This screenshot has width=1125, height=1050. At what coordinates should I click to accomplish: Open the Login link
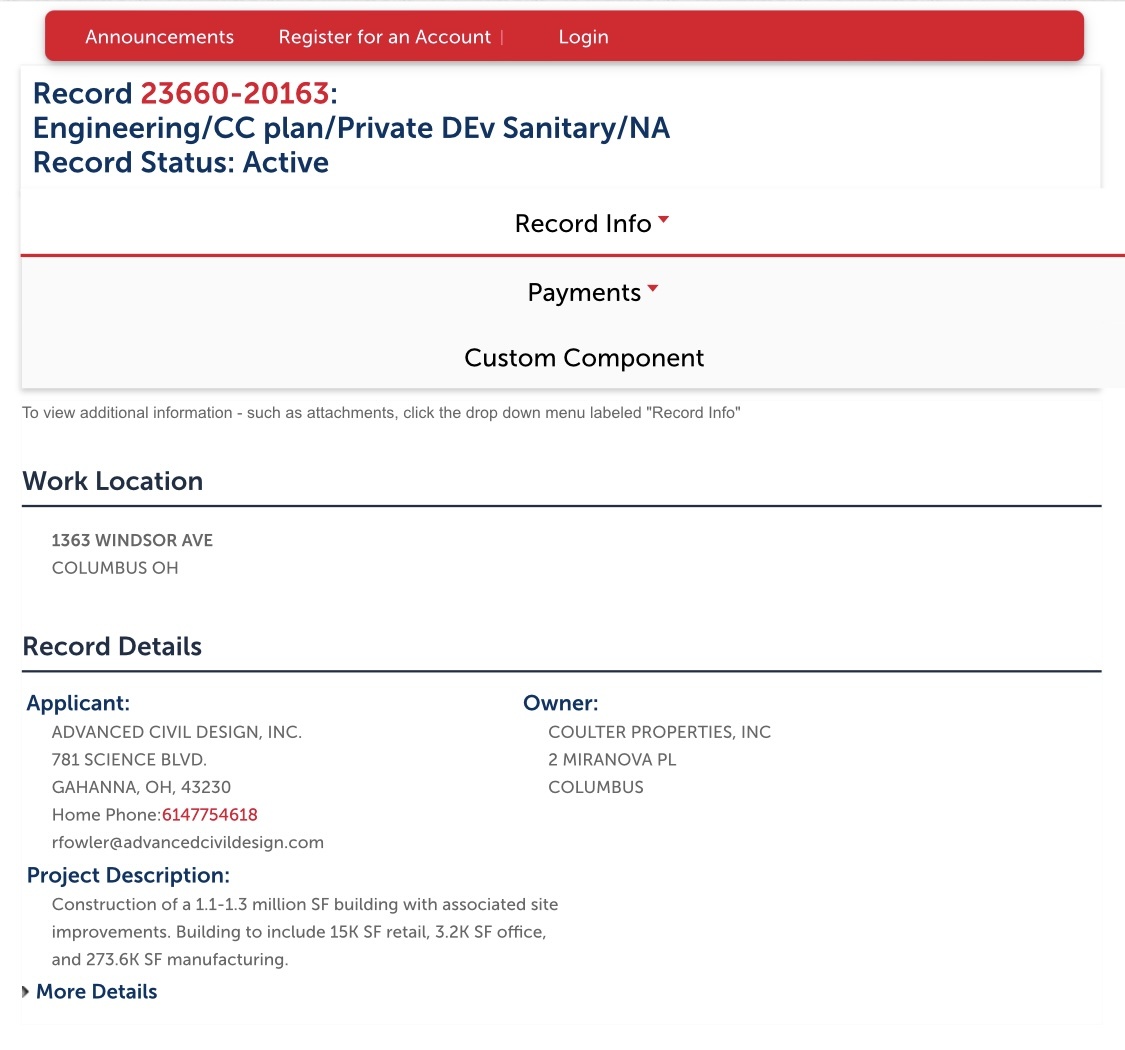[583, 37]
